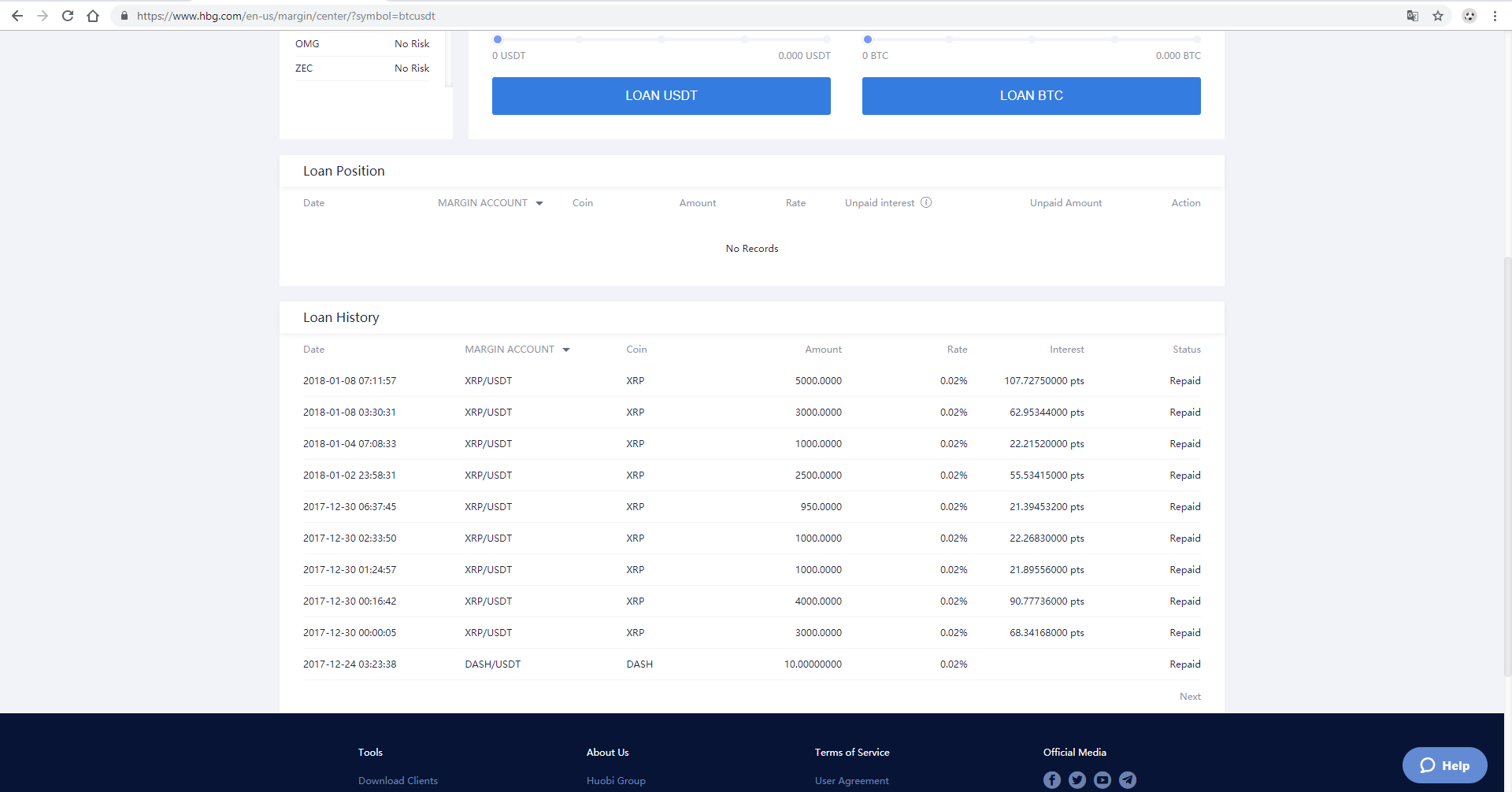
Task: Reload the page with refresh icon
Action: point(68,16)
